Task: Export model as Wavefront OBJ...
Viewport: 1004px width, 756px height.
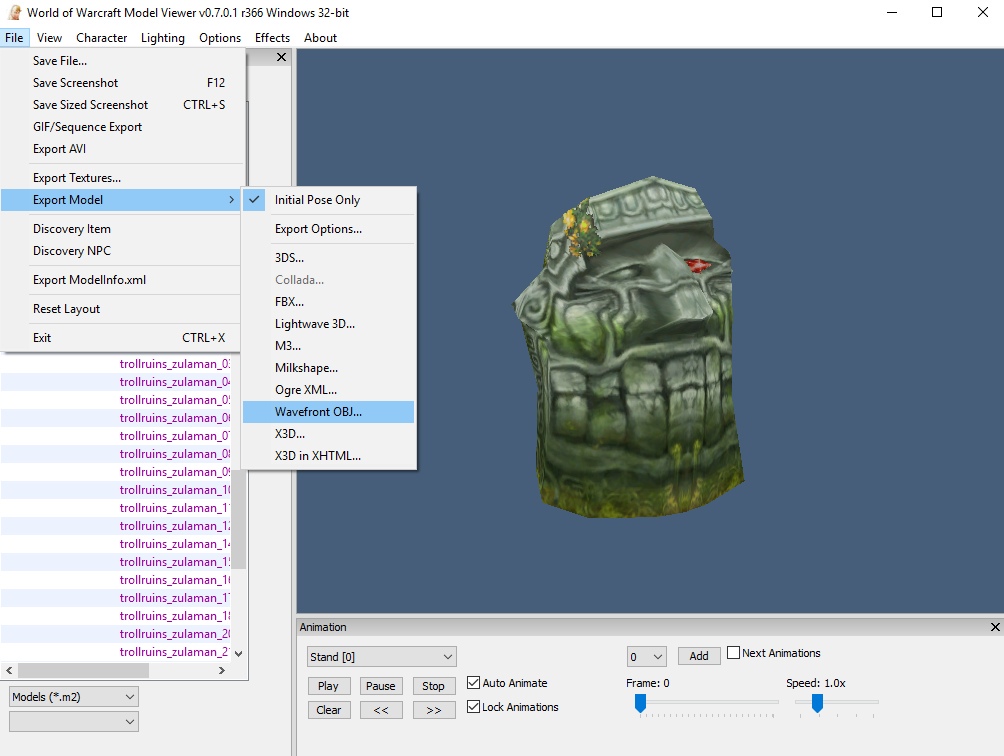Action: (329, 412)
